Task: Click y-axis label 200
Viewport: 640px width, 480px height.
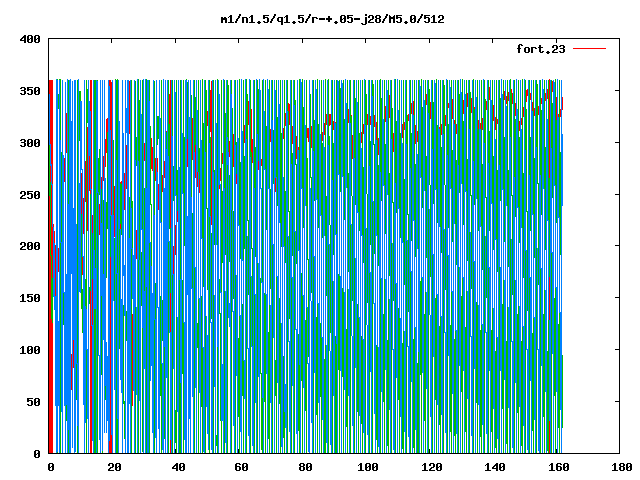Action: pos(30,246)
